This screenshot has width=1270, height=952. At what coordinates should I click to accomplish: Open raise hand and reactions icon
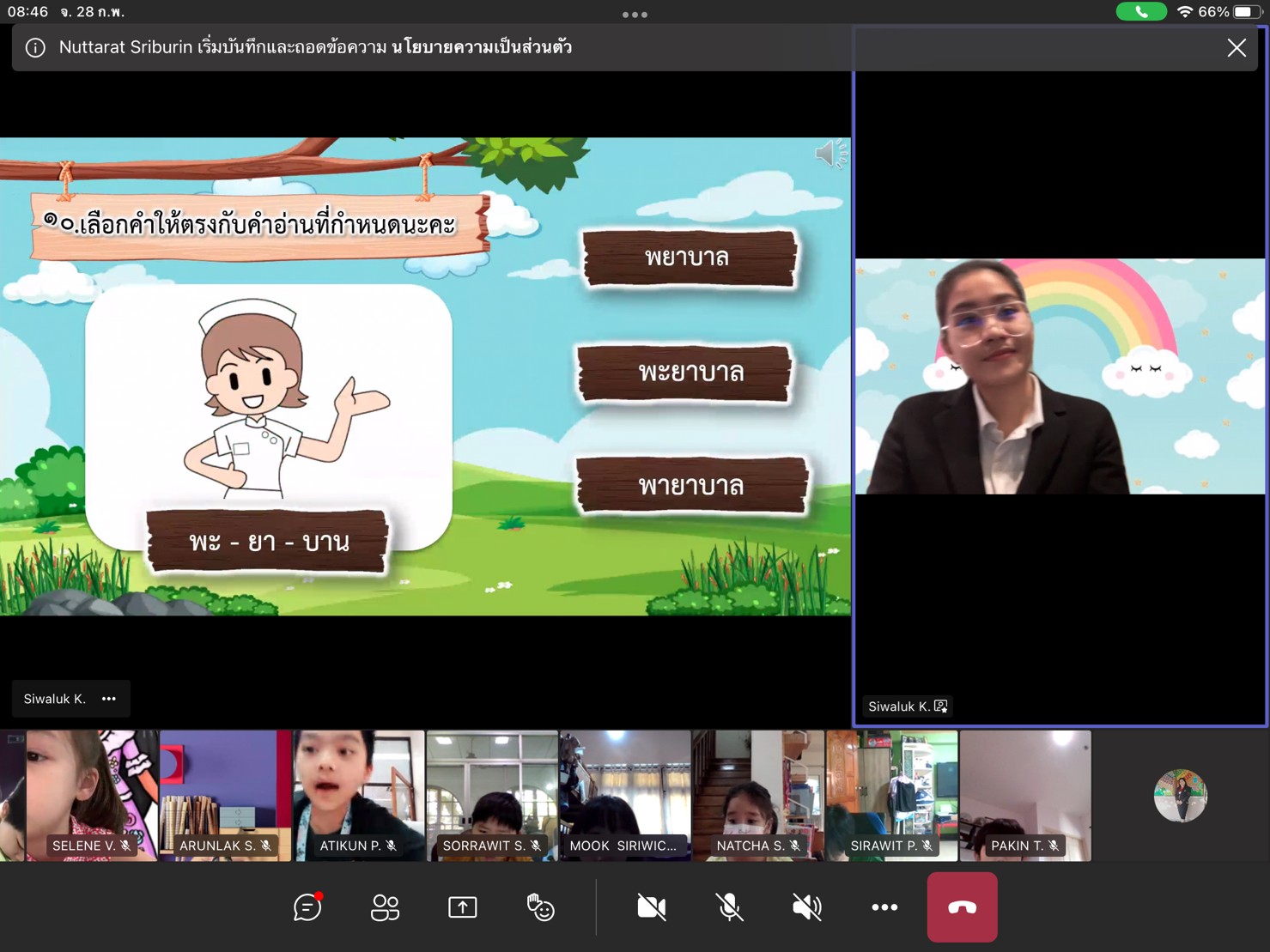[540, 907]
